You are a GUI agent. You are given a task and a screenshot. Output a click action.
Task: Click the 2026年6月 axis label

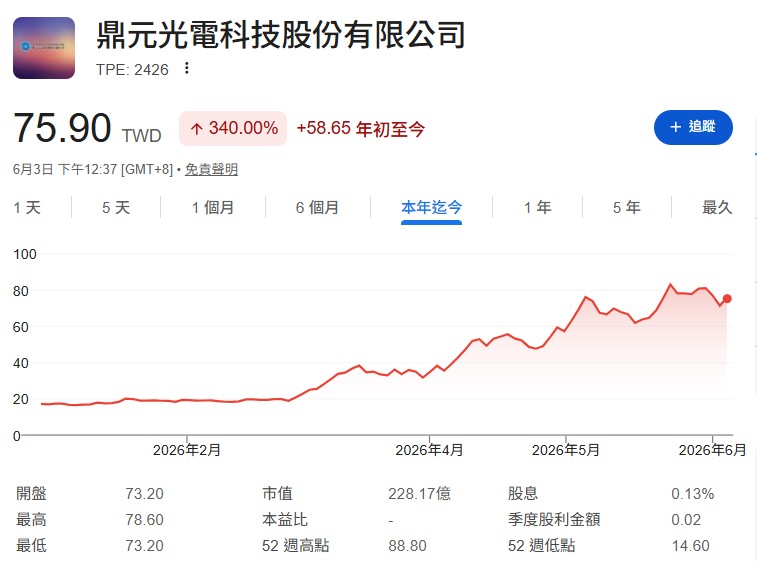(x=713, y=450)
